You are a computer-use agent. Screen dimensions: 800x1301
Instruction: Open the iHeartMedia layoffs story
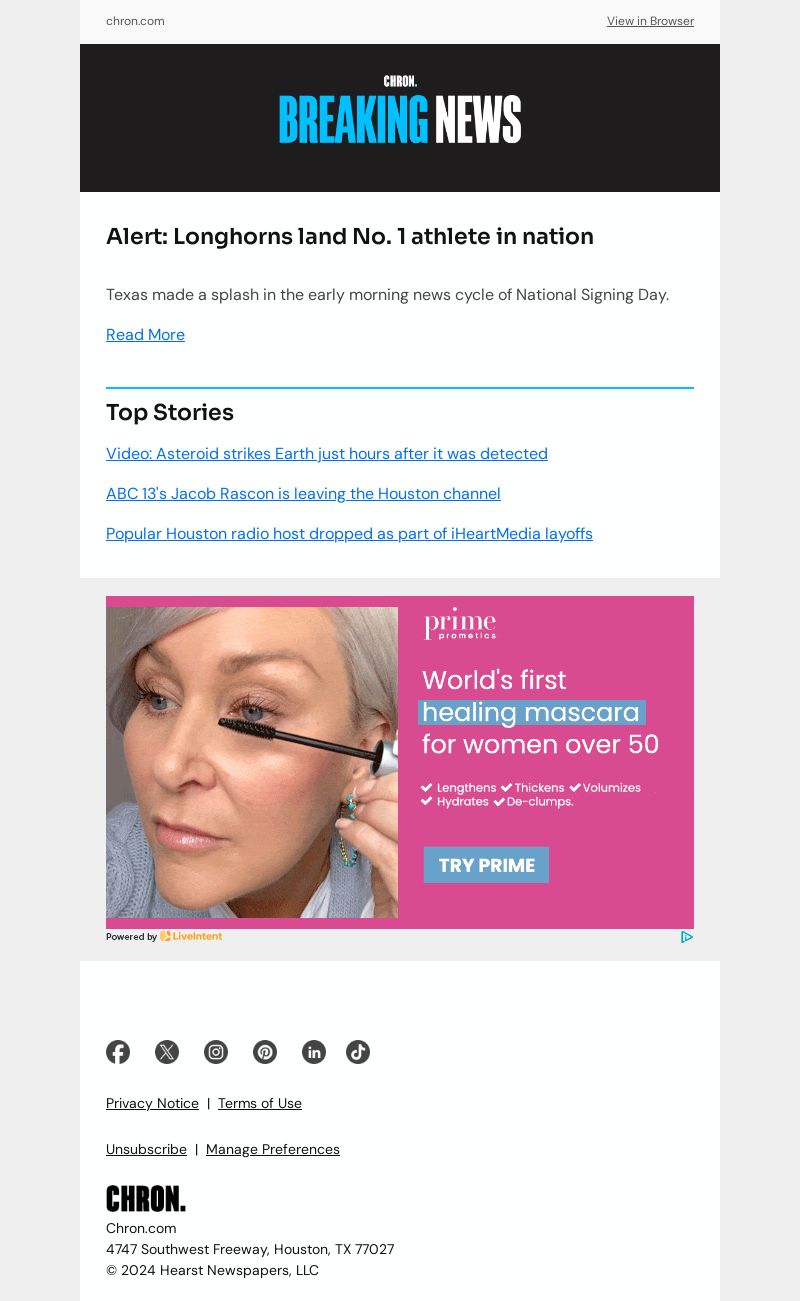click(349, 534)
